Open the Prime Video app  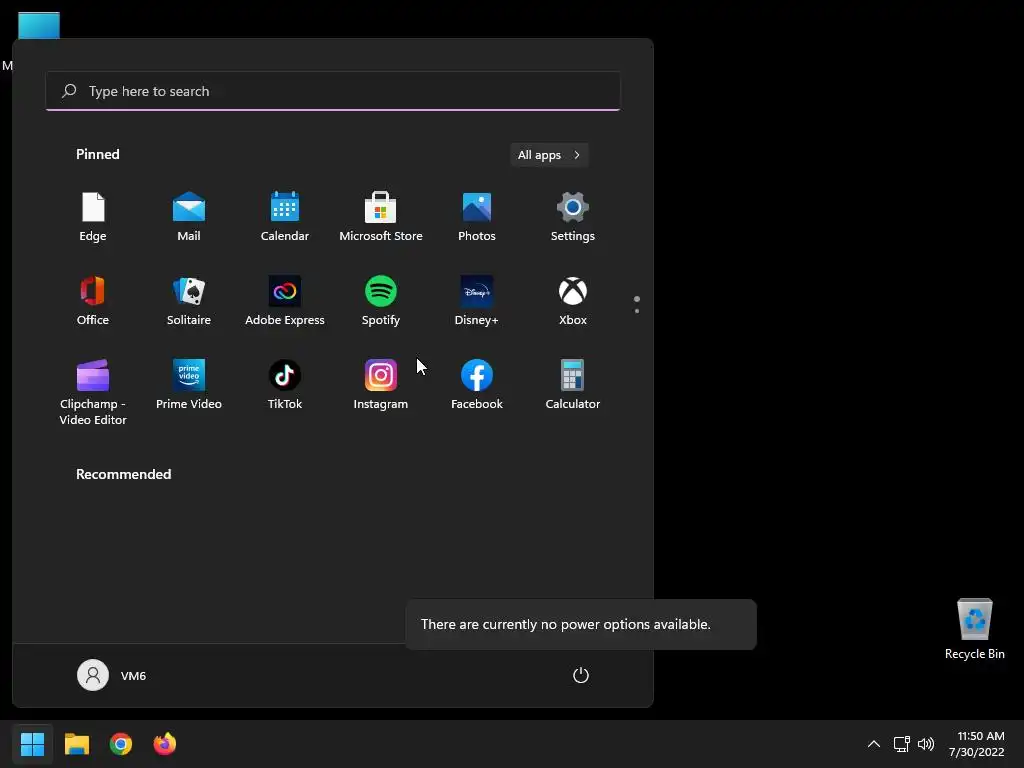[189, 385]
